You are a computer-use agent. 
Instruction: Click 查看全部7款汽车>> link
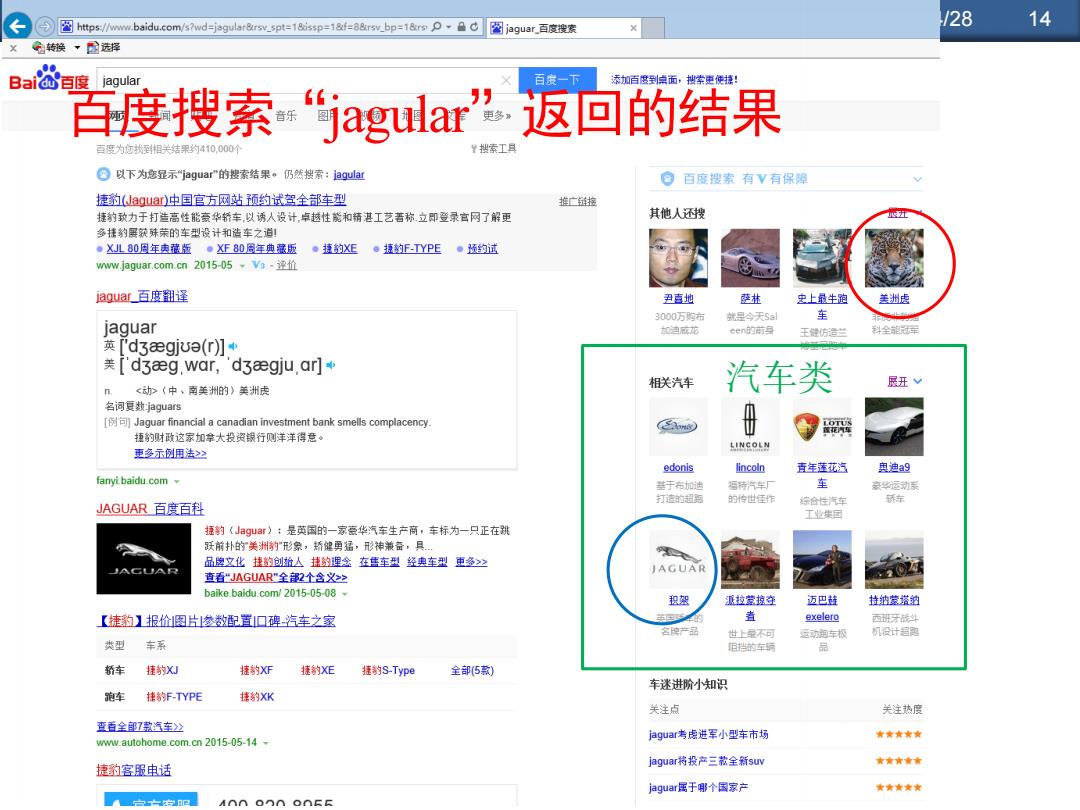[x=140, y=727]
